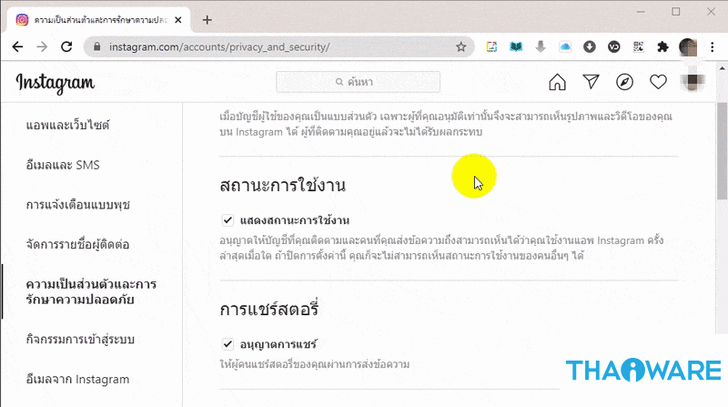Open กิจกรรมการเข้าสู่ระบบ settings
This screenshot has width=728, height=407.
coord(80,339)
